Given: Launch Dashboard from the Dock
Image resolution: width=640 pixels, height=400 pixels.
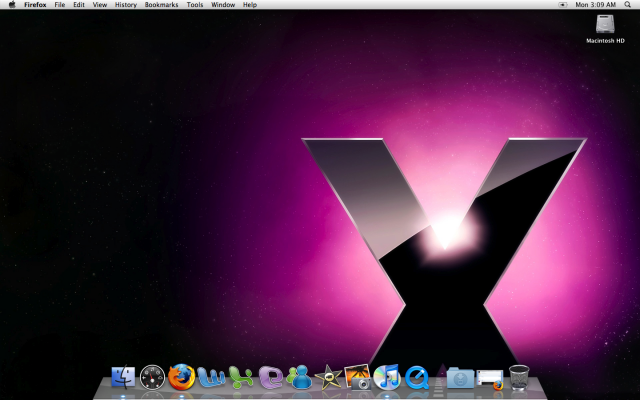Looking at the screenshot, I should click(152, 377).
